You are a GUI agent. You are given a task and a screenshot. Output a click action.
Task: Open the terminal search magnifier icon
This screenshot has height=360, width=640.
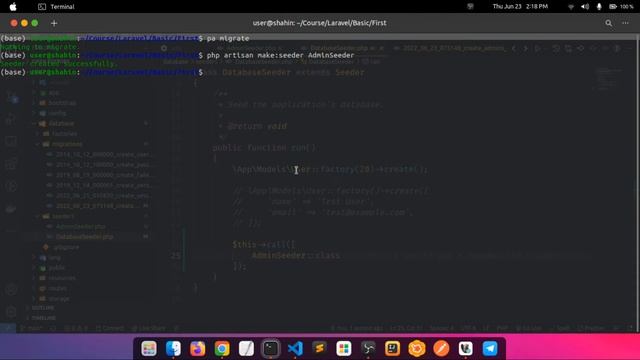[609, 23]
